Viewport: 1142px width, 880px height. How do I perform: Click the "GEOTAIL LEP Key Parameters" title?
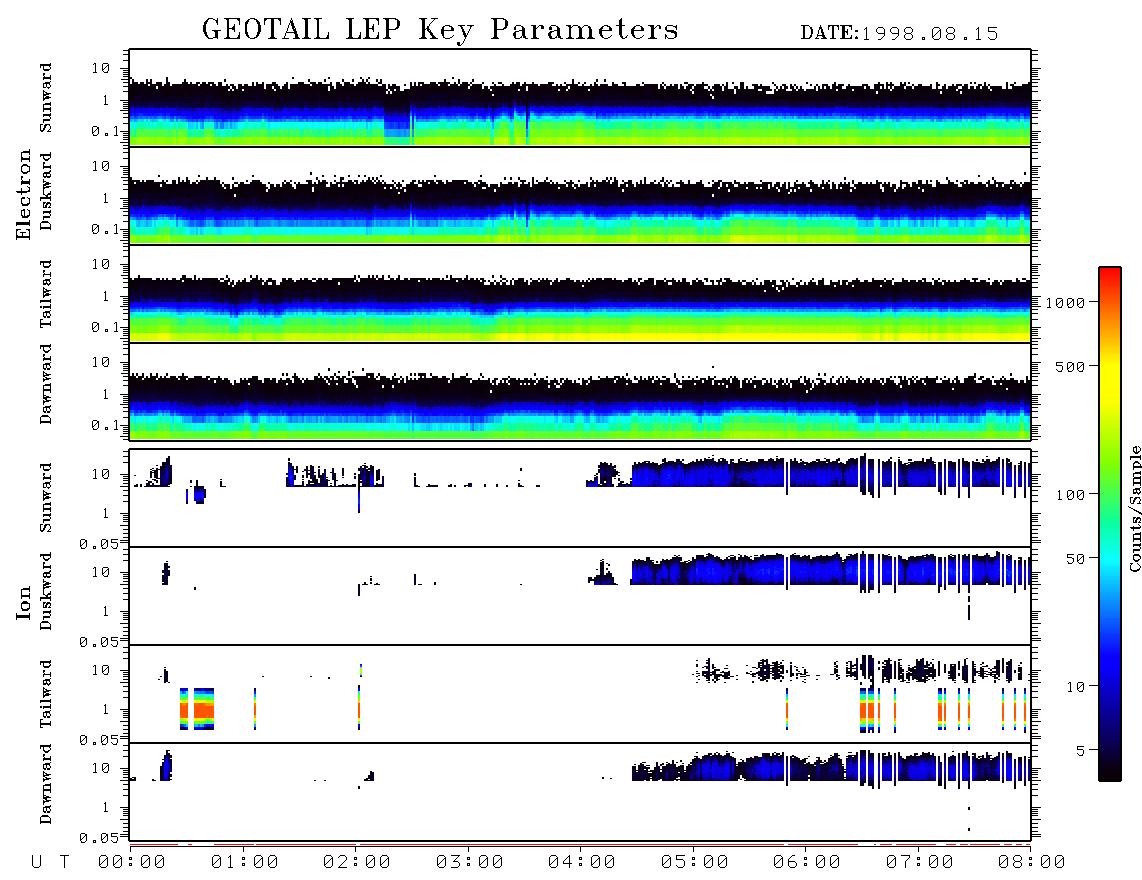point(440,30)
